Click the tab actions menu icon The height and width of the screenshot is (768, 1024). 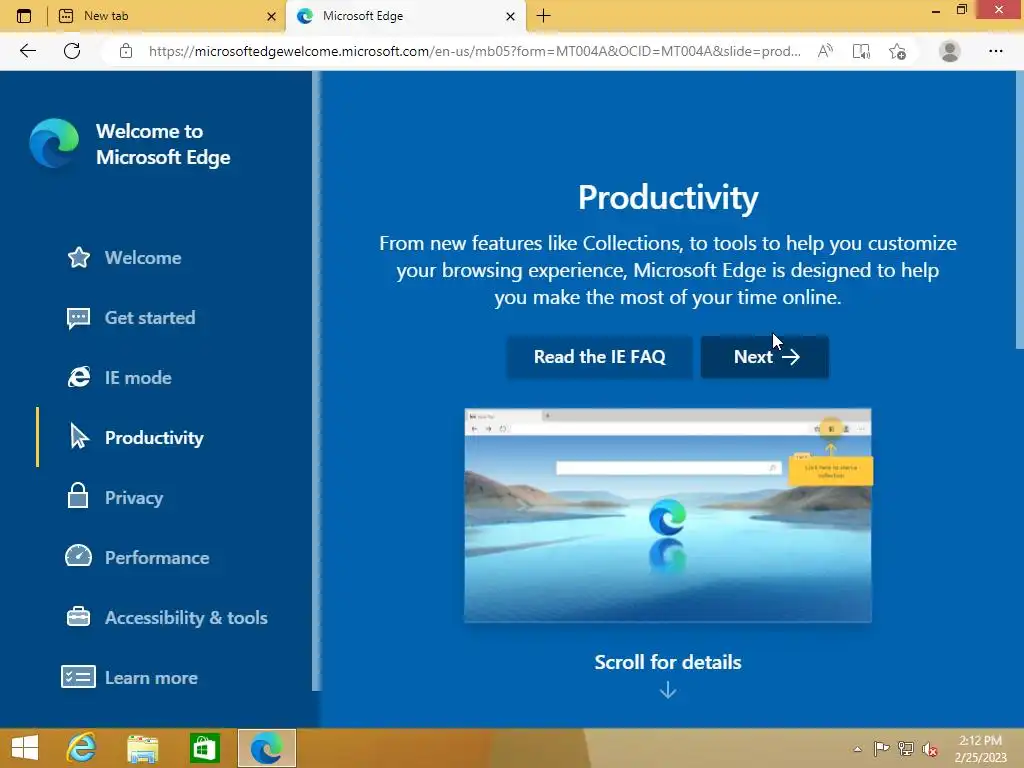(x=24, y=16)
